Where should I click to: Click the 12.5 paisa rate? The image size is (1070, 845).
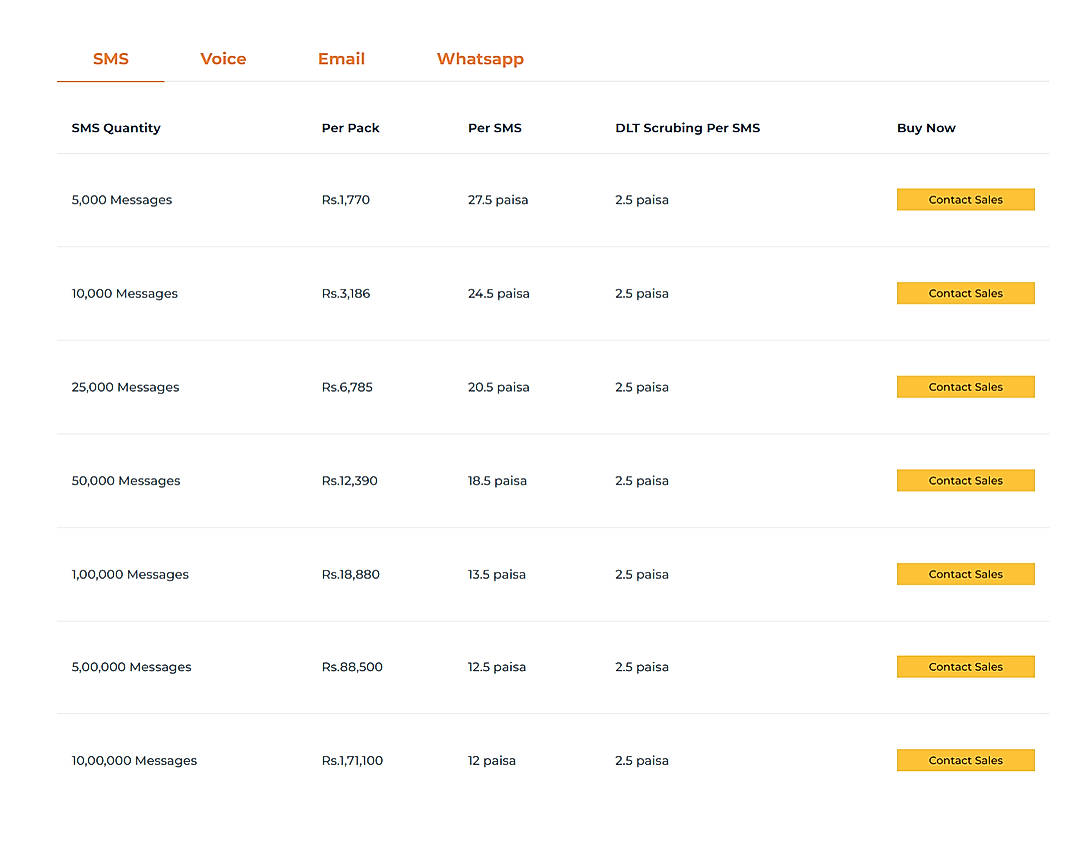click(x=497, y=667)
